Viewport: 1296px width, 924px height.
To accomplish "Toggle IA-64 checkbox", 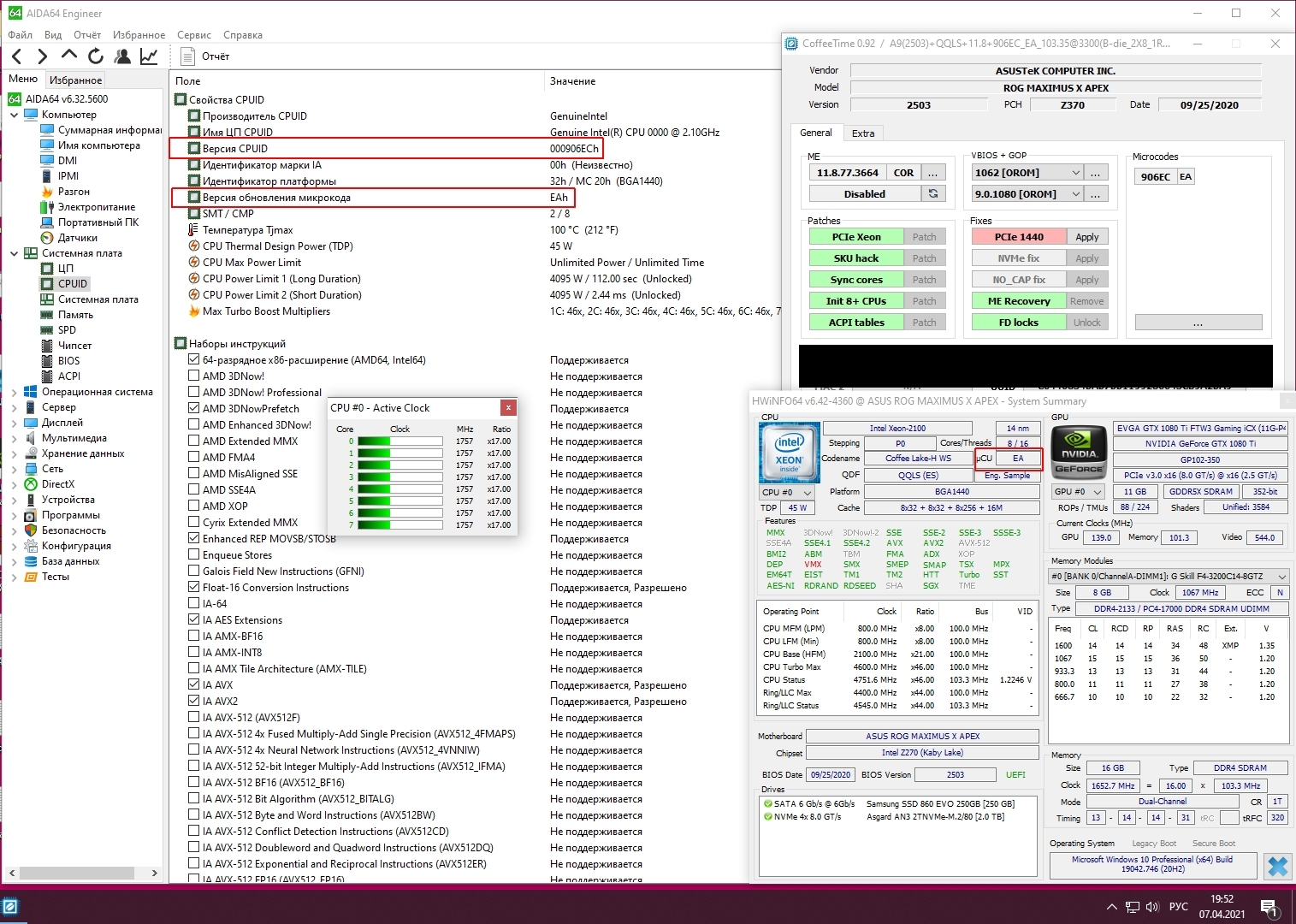I will pyautogui.click(x=194, y=604).
